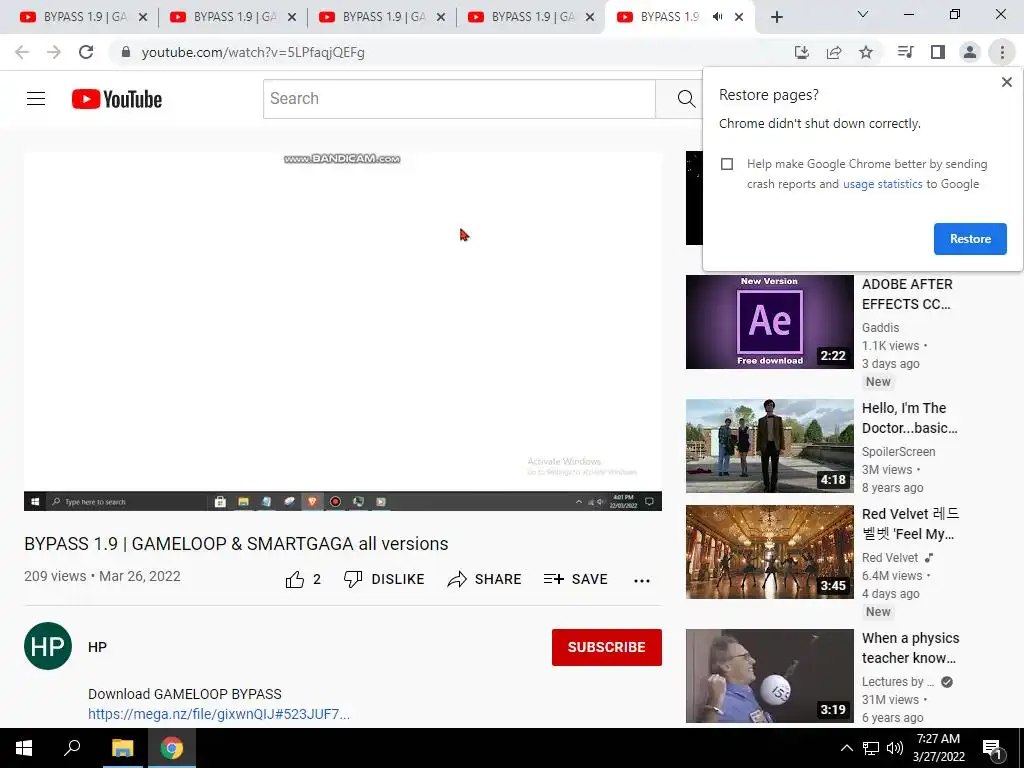Go back with the browser back arrow
Screen dimensions: 1024x768
pos(22,52)
